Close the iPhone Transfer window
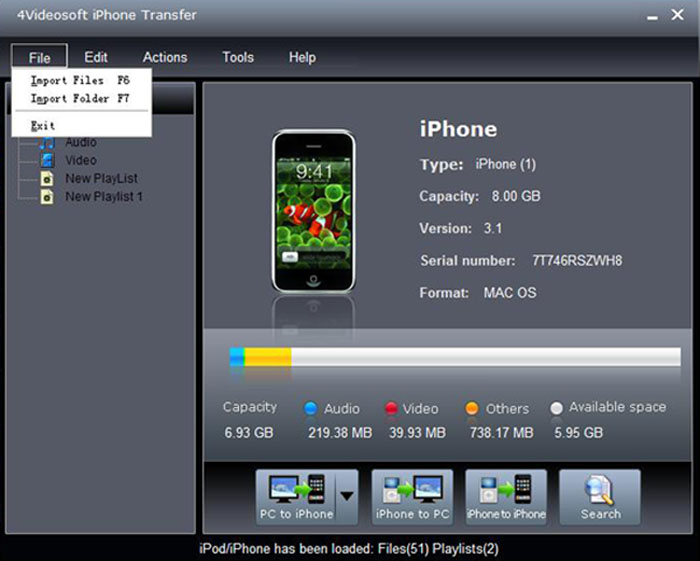 677,15
